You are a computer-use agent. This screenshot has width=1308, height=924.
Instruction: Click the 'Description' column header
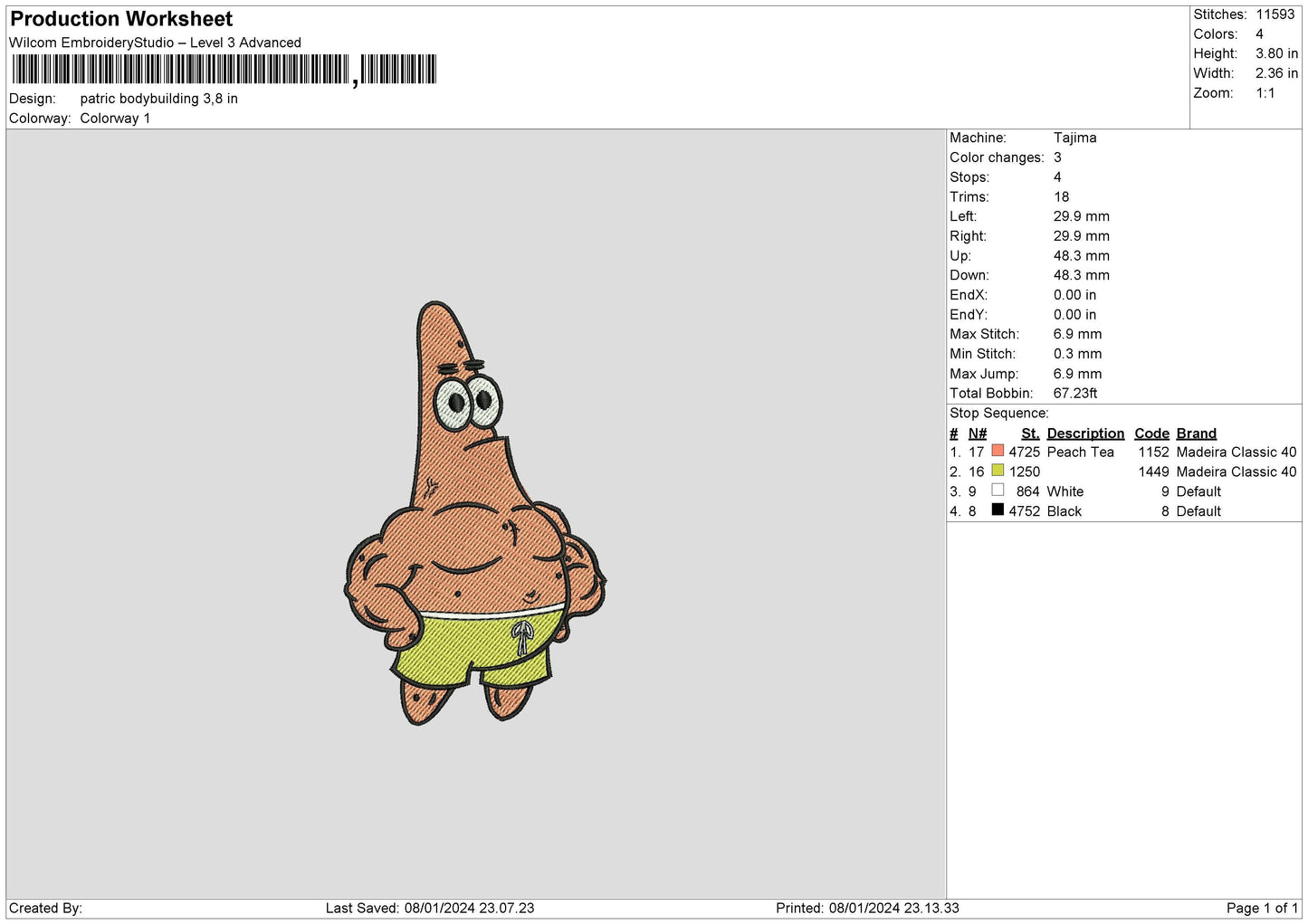1085,433
